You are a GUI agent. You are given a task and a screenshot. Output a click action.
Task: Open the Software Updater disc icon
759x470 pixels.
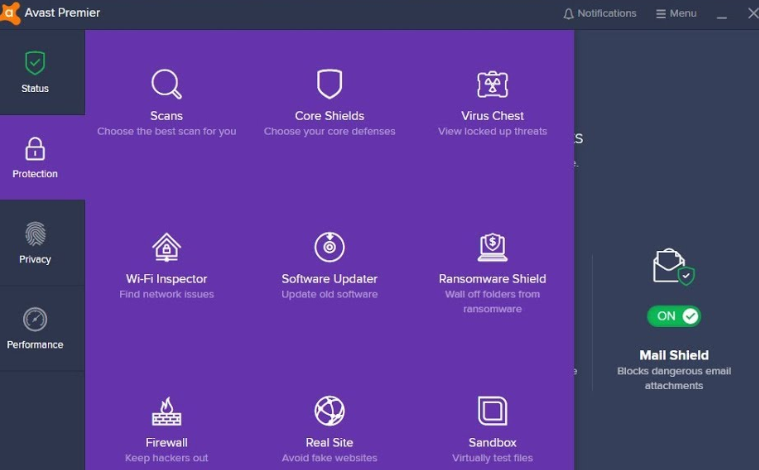(x=330, y=247)
